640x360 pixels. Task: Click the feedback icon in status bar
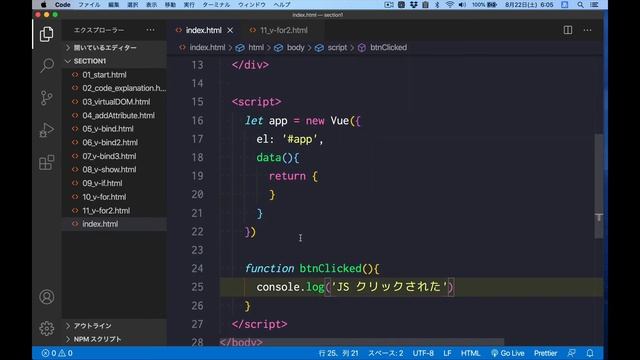[x=571, y=353]
